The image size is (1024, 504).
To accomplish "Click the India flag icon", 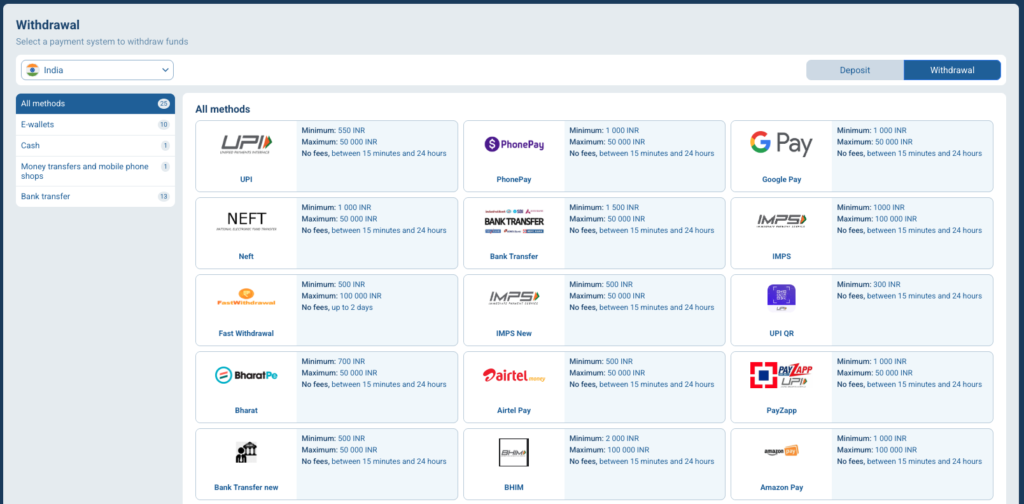I will pos(33,70).
